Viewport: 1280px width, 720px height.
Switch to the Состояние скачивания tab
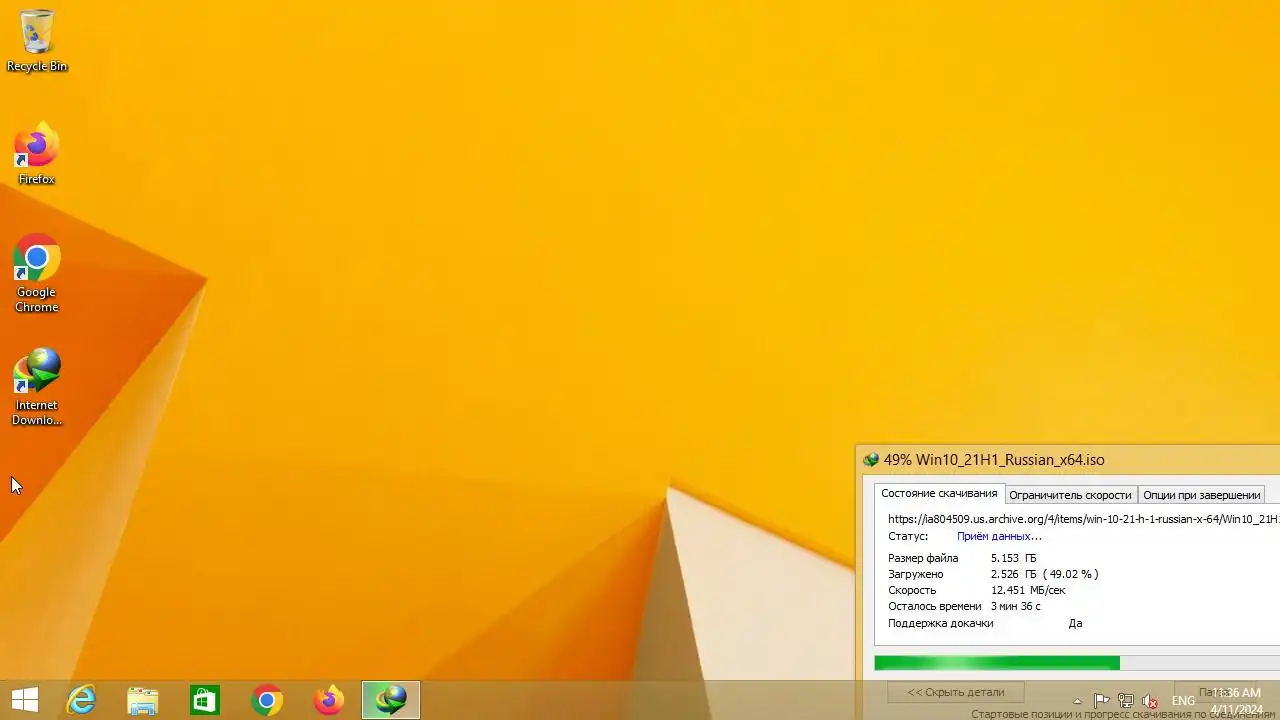[x=939, y=494]
